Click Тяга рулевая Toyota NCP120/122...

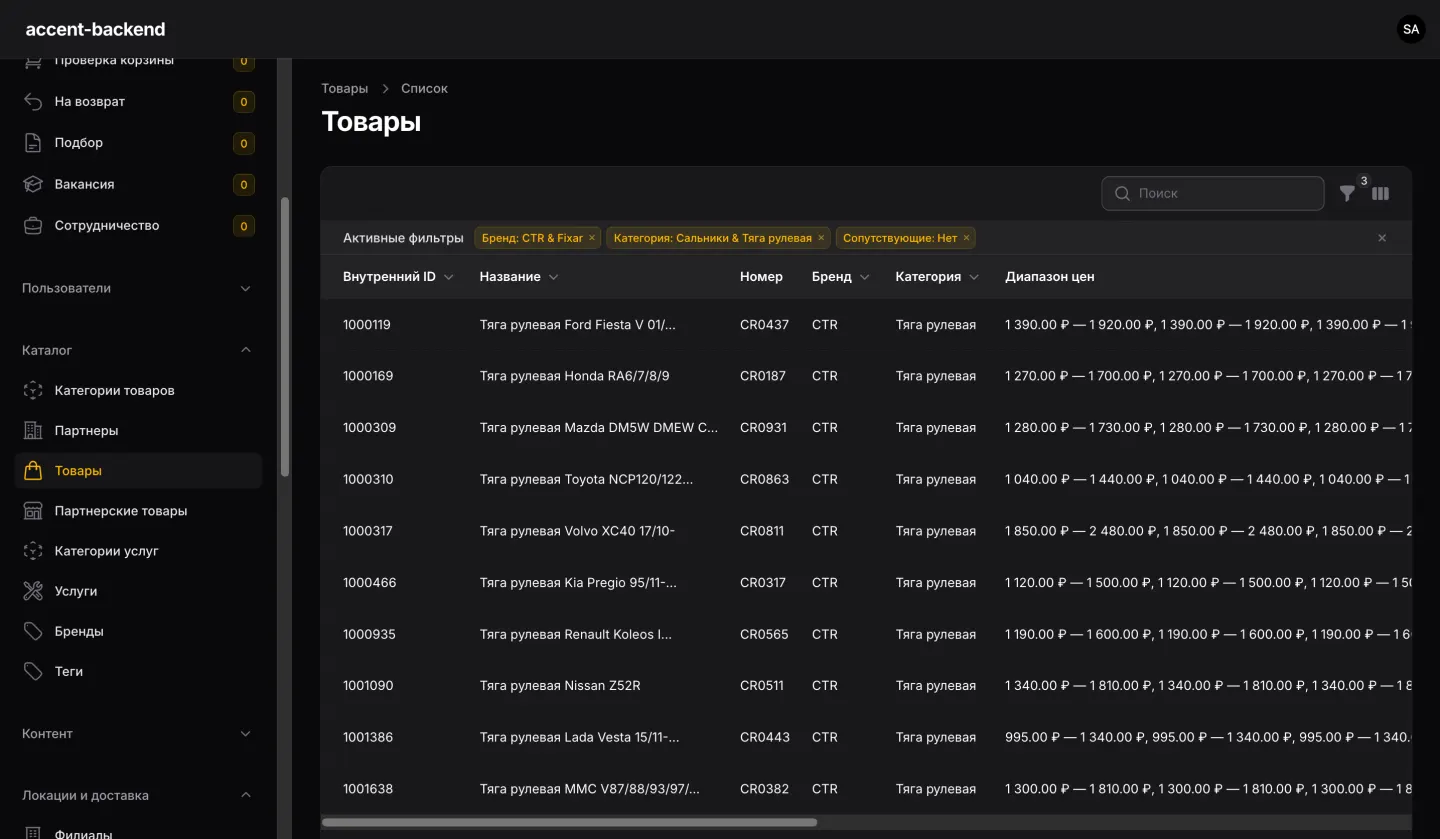pyautogui.click(x=586, y=479)
